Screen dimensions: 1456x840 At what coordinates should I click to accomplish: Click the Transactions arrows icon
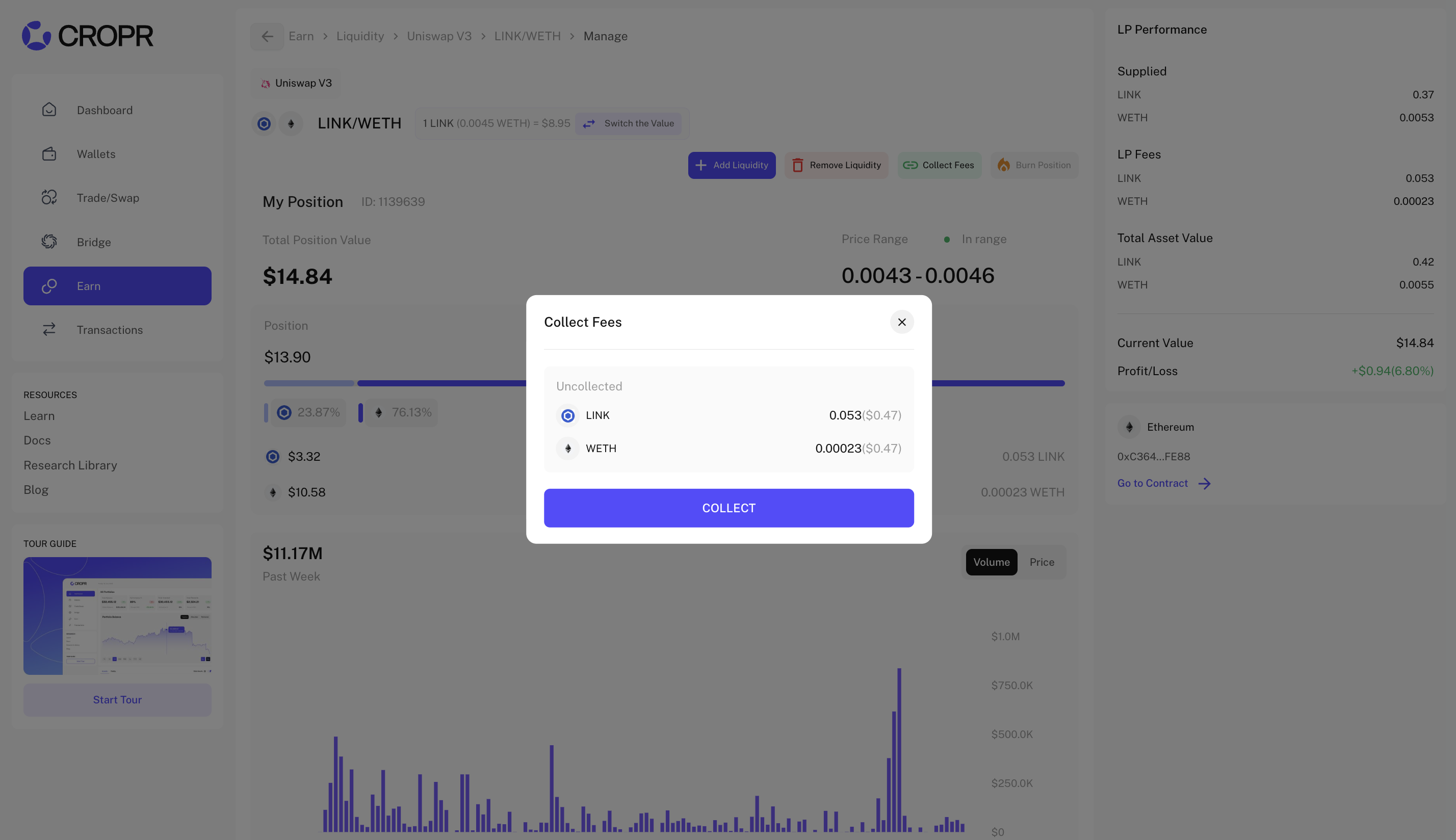click(49, 329)
